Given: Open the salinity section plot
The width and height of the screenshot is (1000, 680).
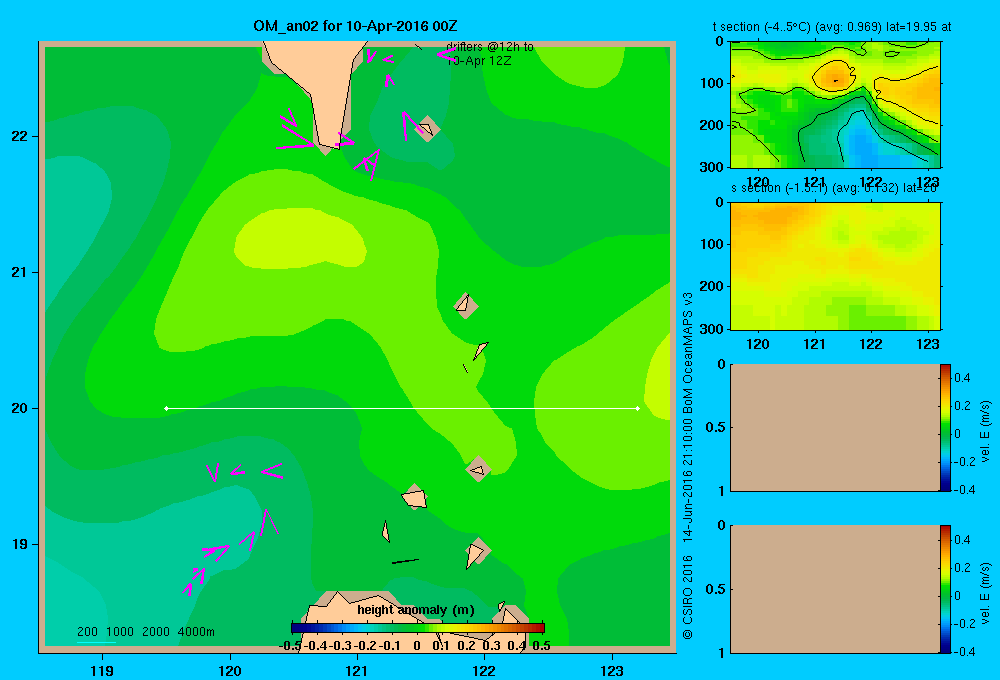Looking at the screenshot, I should tap(835, 266).
